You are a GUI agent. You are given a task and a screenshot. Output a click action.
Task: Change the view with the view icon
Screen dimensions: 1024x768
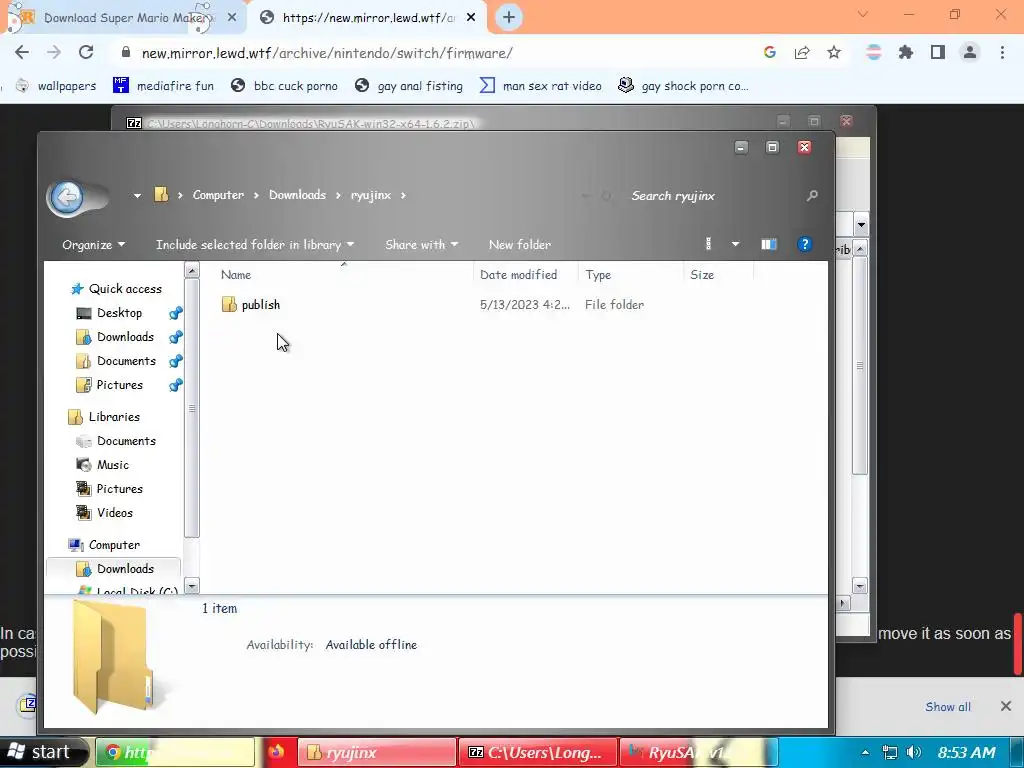pos(708,244)
